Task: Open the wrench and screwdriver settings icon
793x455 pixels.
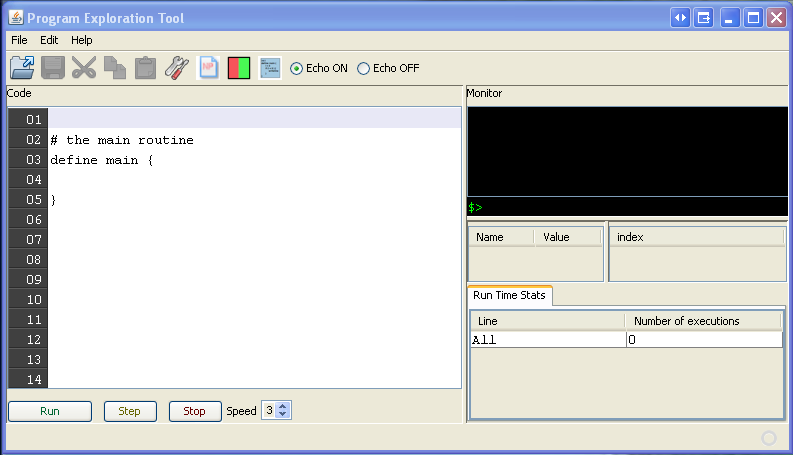Action: [x=177, y=68]
